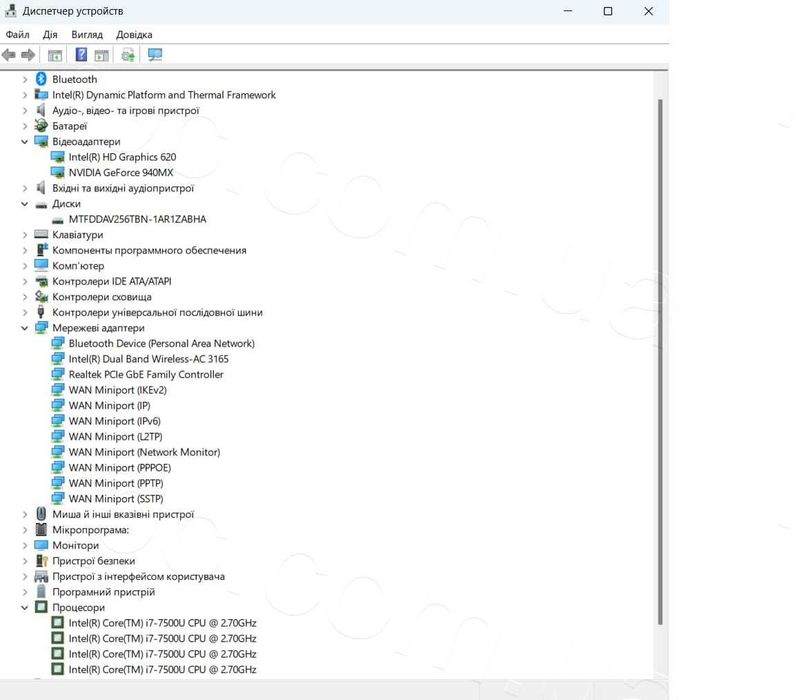Image resolution: width=795 pixels, height=700 pixels.
Task: Click the battery icon beside Батареї
Action: [x=41, y=126]
